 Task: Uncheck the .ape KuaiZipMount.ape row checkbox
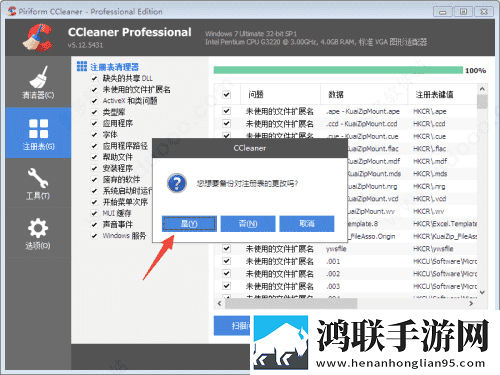point(227,111)
